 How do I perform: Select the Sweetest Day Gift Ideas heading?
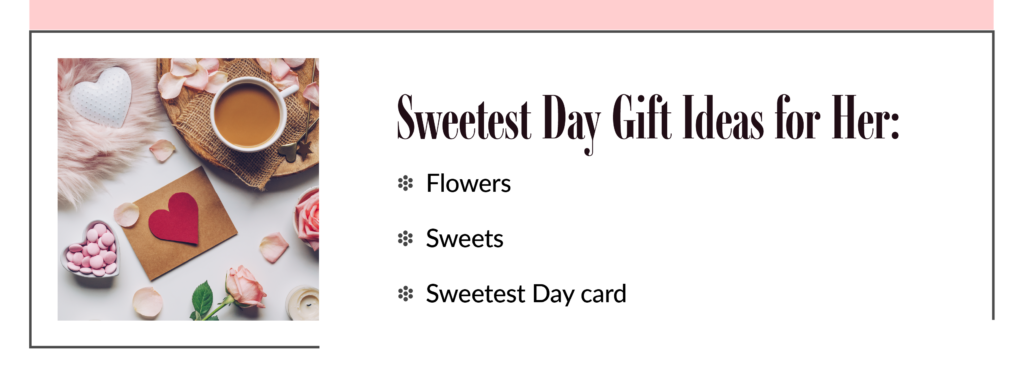pos(648,122)
